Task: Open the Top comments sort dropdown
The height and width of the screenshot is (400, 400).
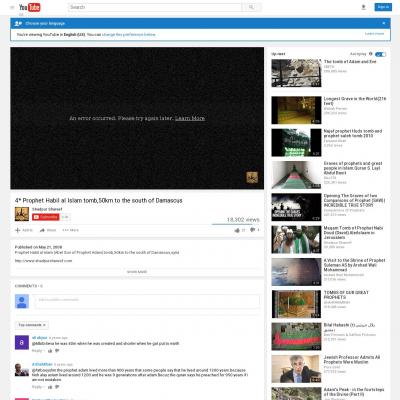Action: [32, 325]
